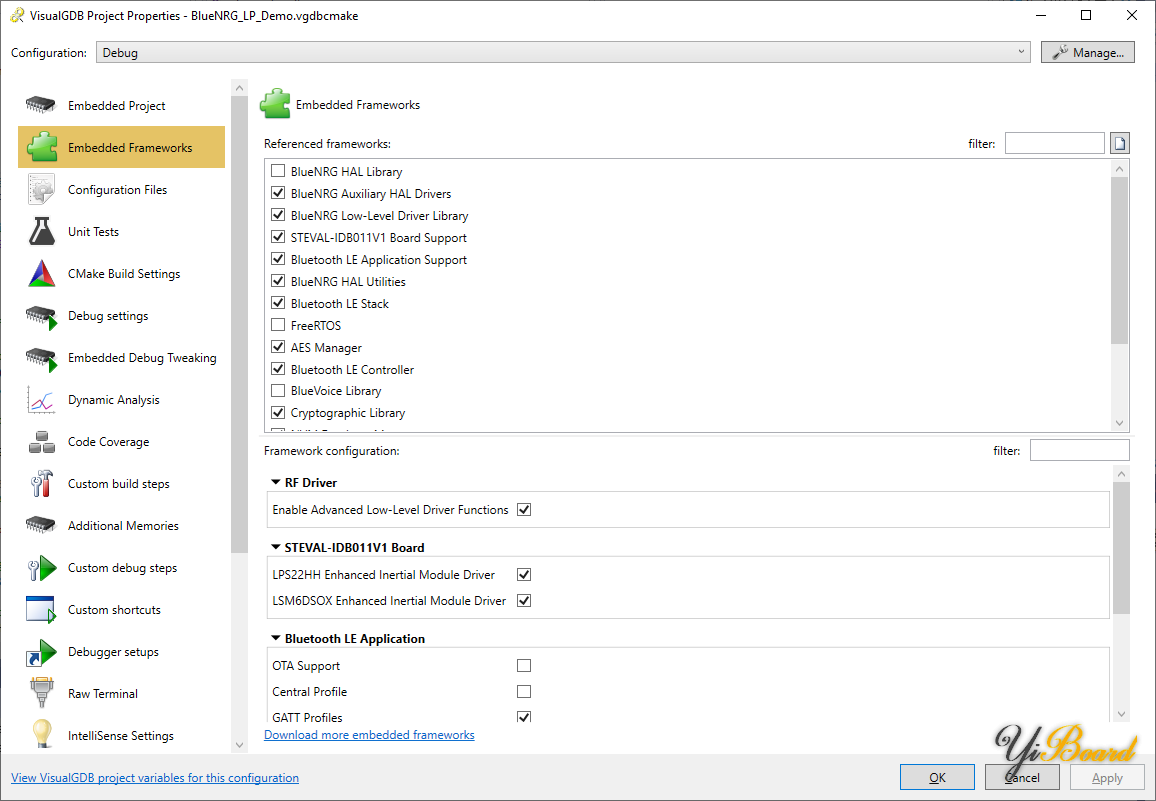
Task: Click the Debugger setups icon
Action: [41, 652]
